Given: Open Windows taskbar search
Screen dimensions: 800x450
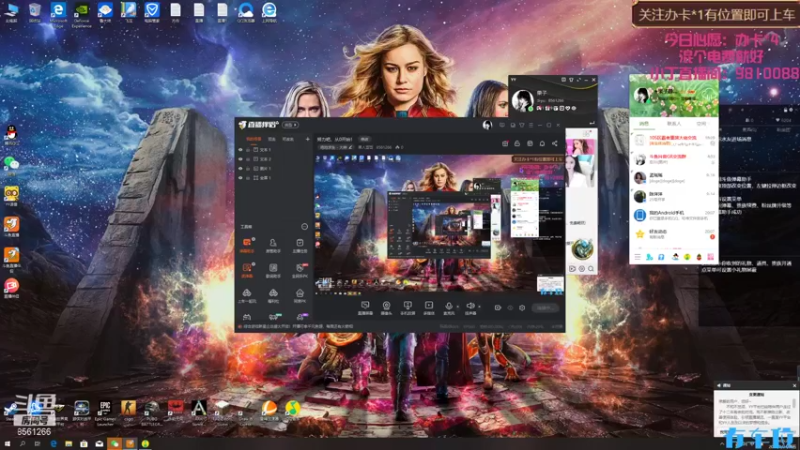Looking at the screenshot, I should (22, 444).
